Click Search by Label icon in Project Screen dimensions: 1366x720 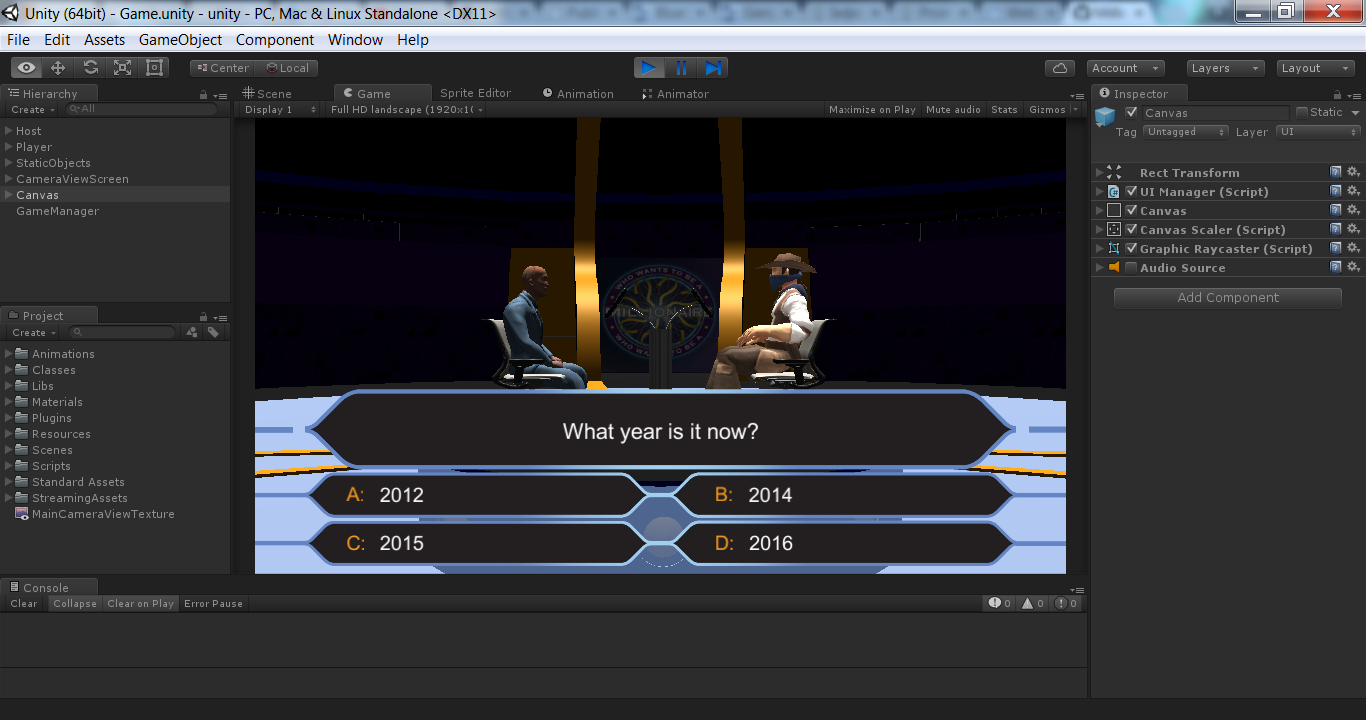[x=213, y=333]
